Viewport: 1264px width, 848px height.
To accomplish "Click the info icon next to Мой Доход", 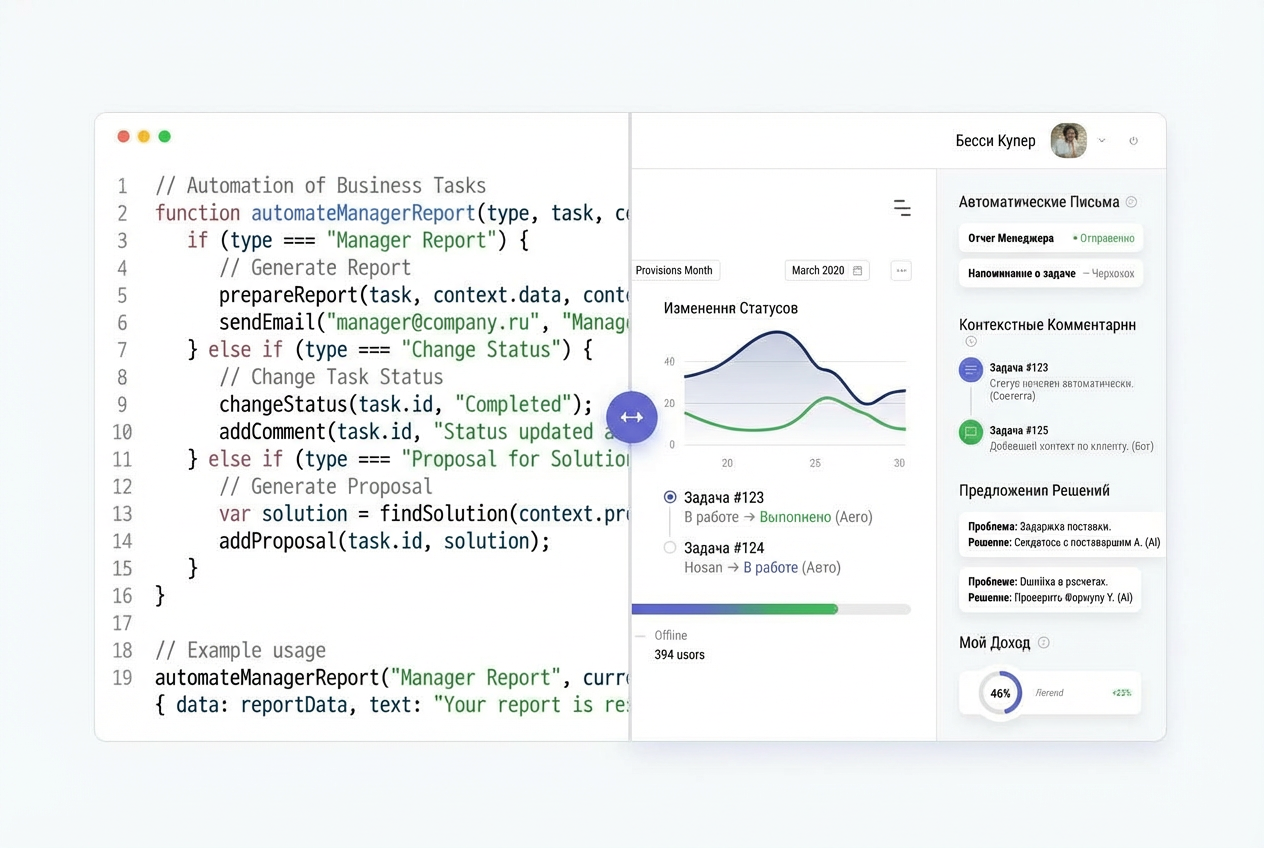I will point(1044,643).
